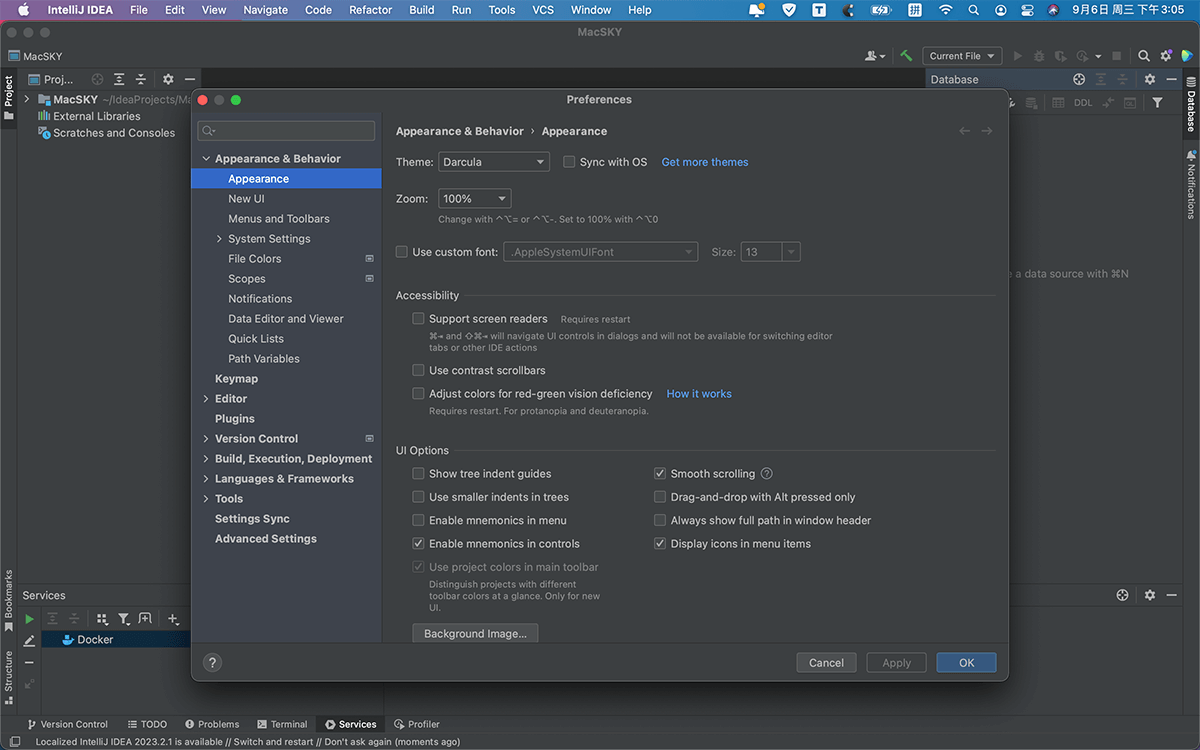
Task: Open the Refactor menu
Action: [370, 10]
